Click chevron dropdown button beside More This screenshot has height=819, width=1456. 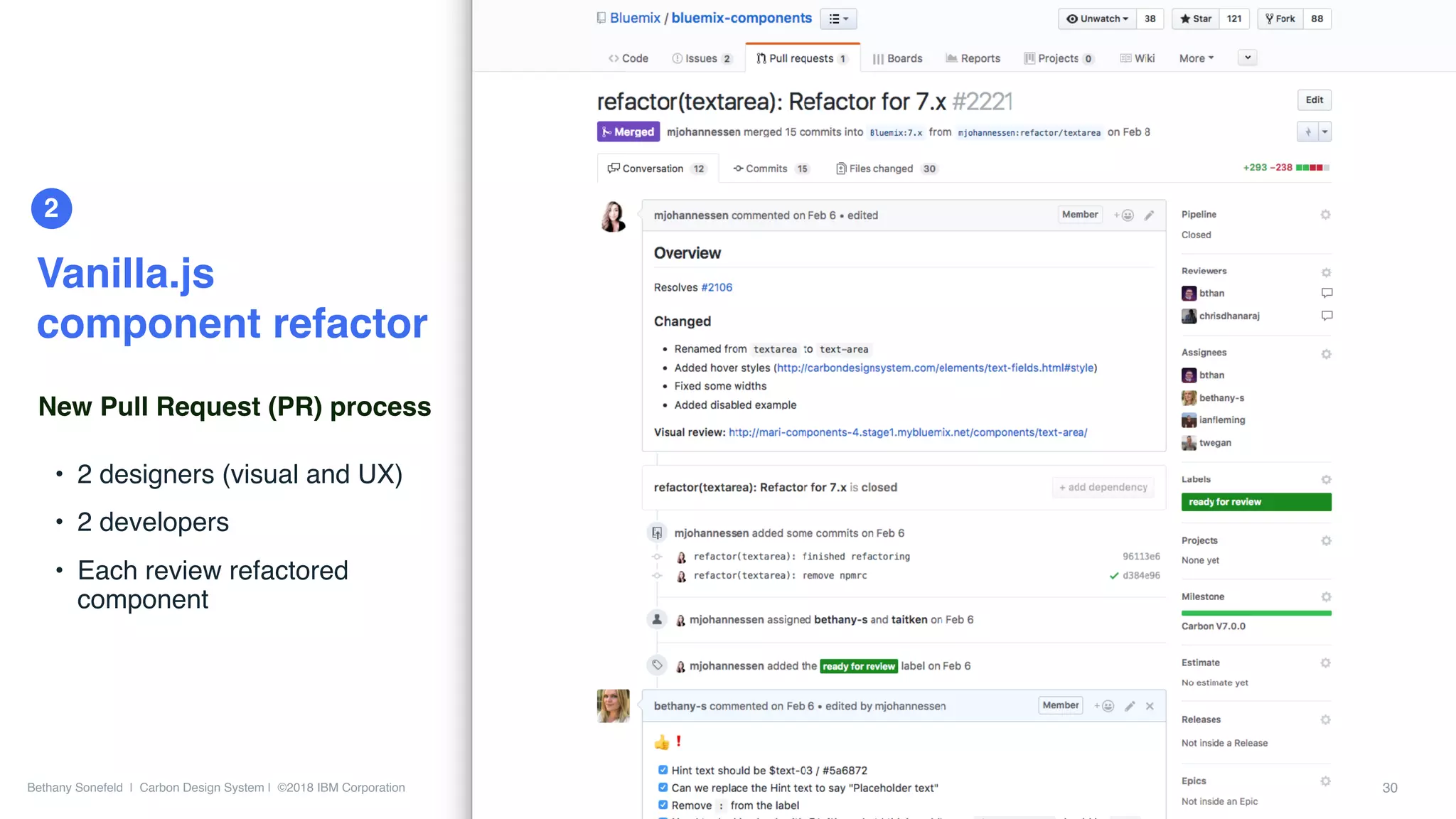point(1248,58)
